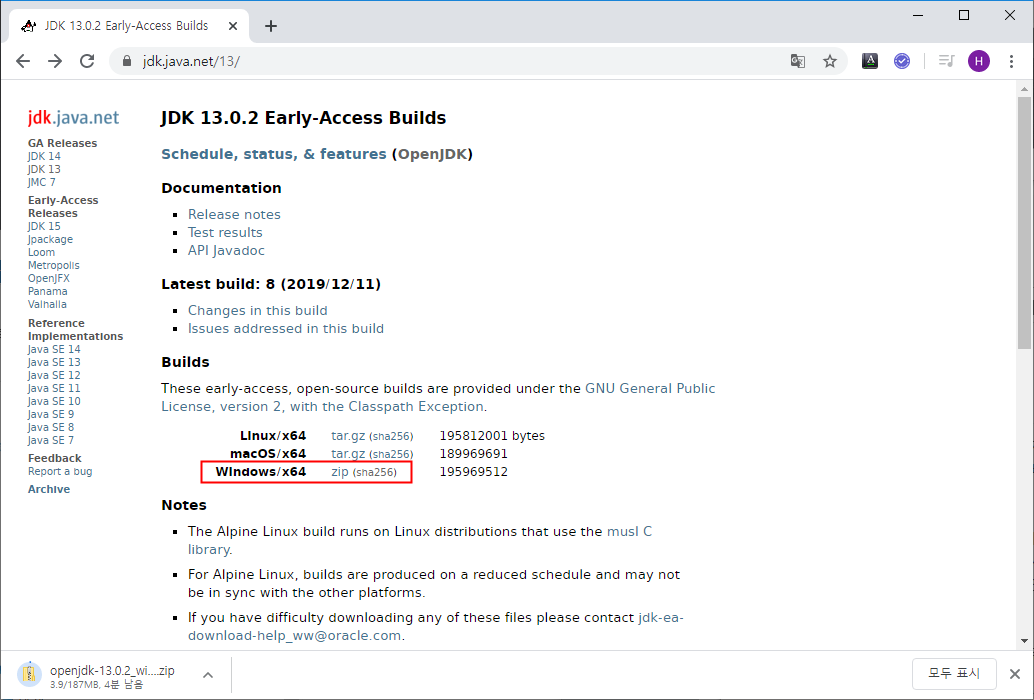View site security lock icon info
1034x700 pixels.
click(127, 61)
